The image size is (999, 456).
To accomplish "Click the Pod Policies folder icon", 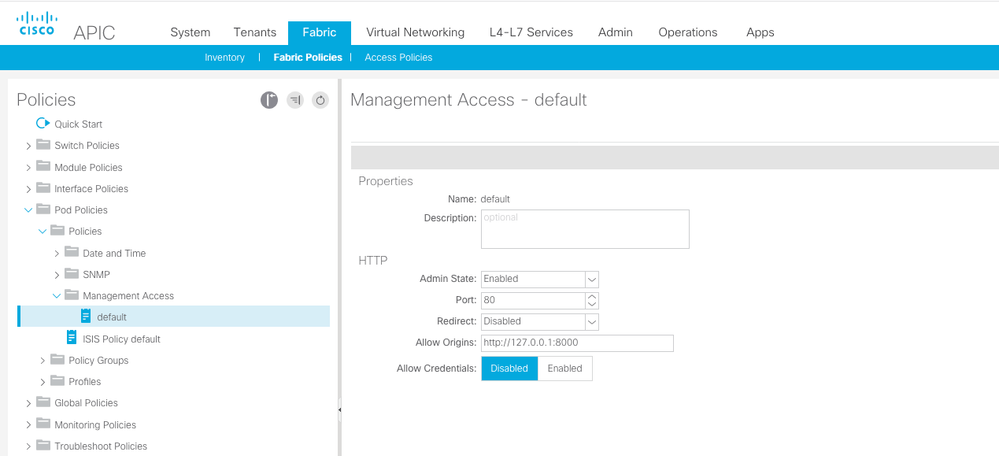I will [43, 209].
